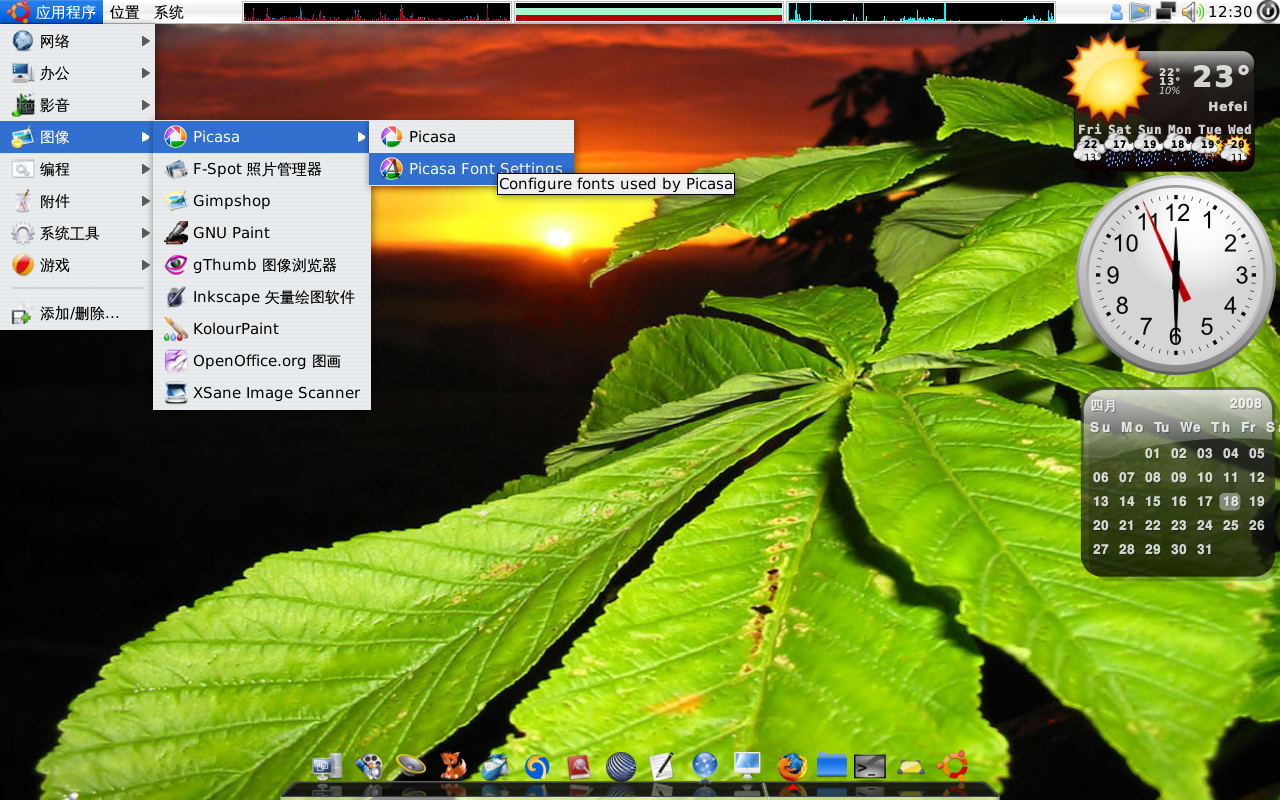Click the sun icon on weather widget
This screenshot has height=800, width=1280.
point(1107,77)
